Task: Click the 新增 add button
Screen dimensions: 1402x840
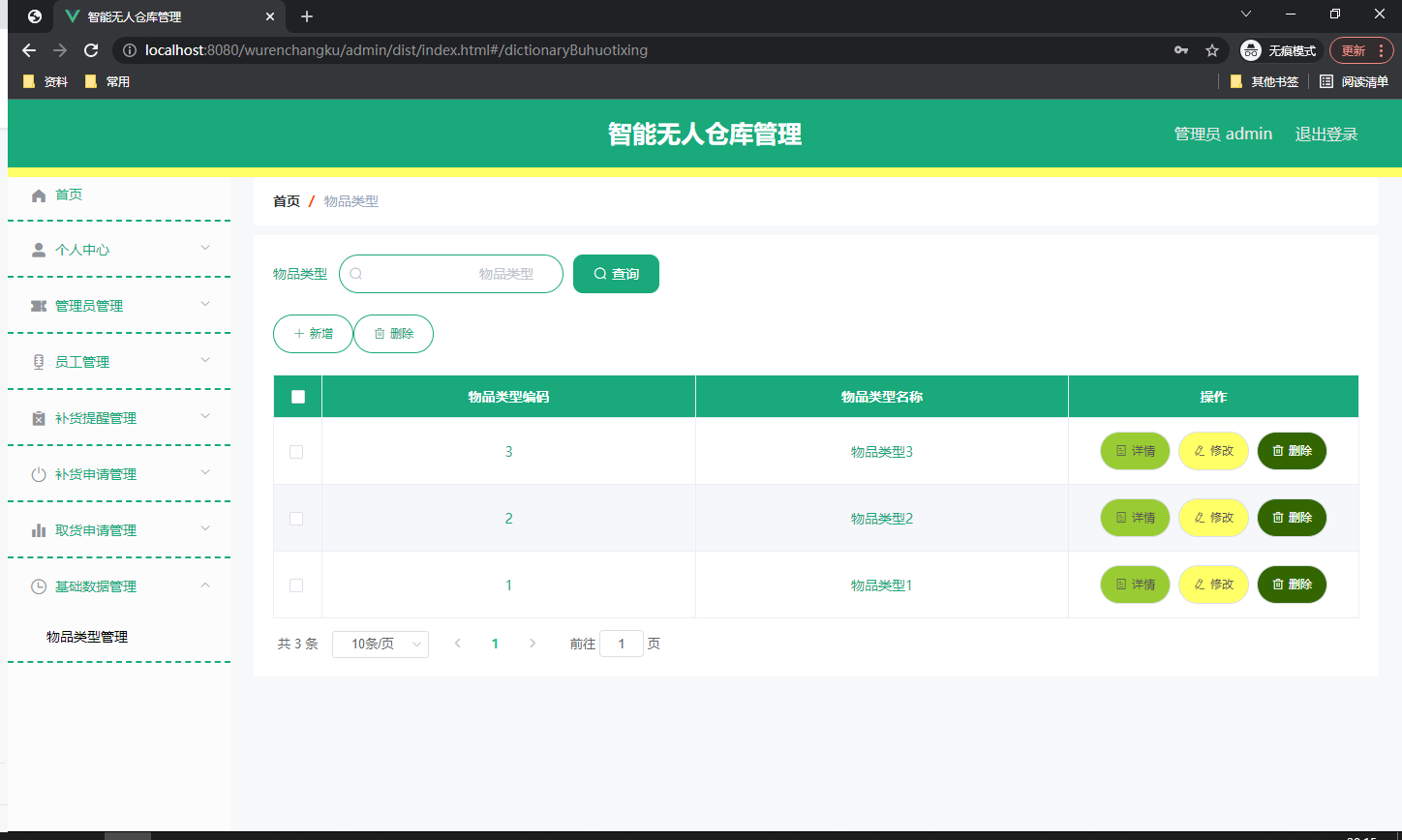Action: coord(313,334)
